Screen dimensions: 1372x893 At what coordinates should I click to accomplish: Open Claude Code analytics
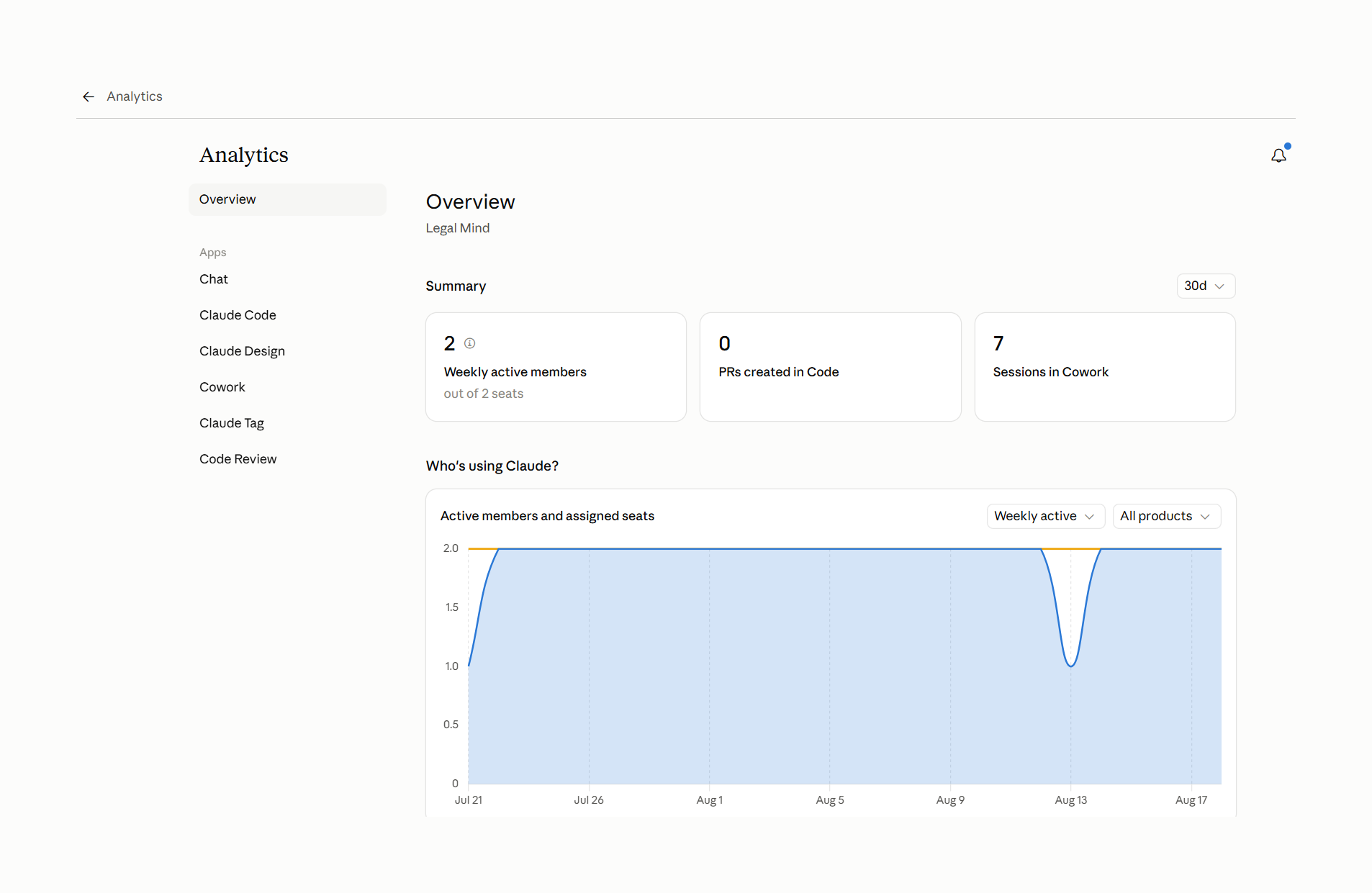(x=238, y=315)
